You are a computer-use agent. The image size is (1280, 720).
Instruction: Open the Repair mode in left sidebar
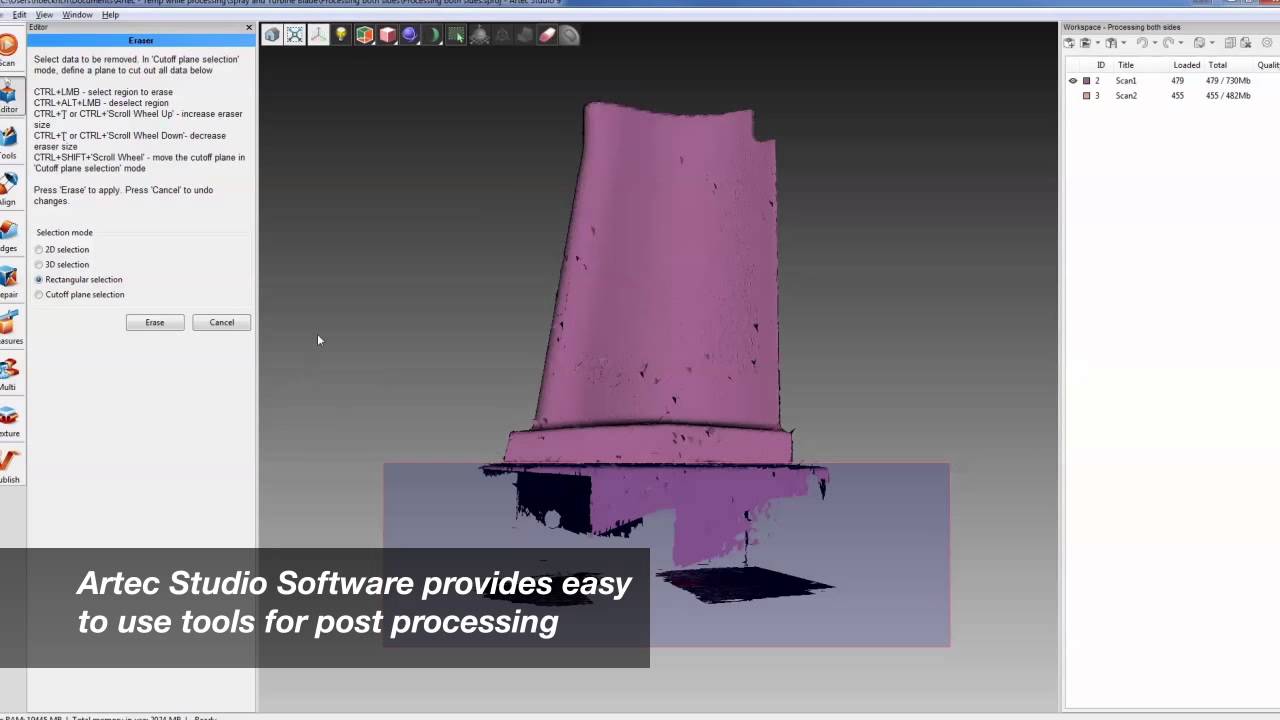[x=8, y=282]
